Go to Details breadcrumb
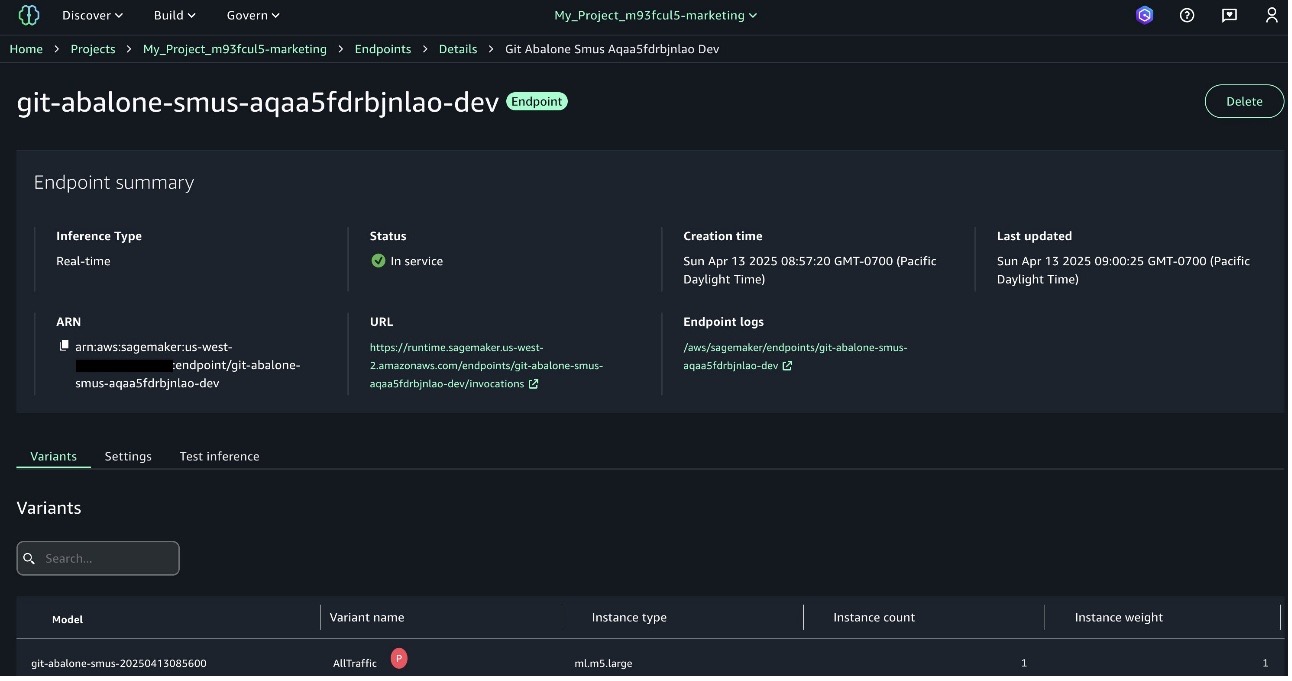This screenshot has width=1292, height=681. pyautogui.click(x=458, y=49)
